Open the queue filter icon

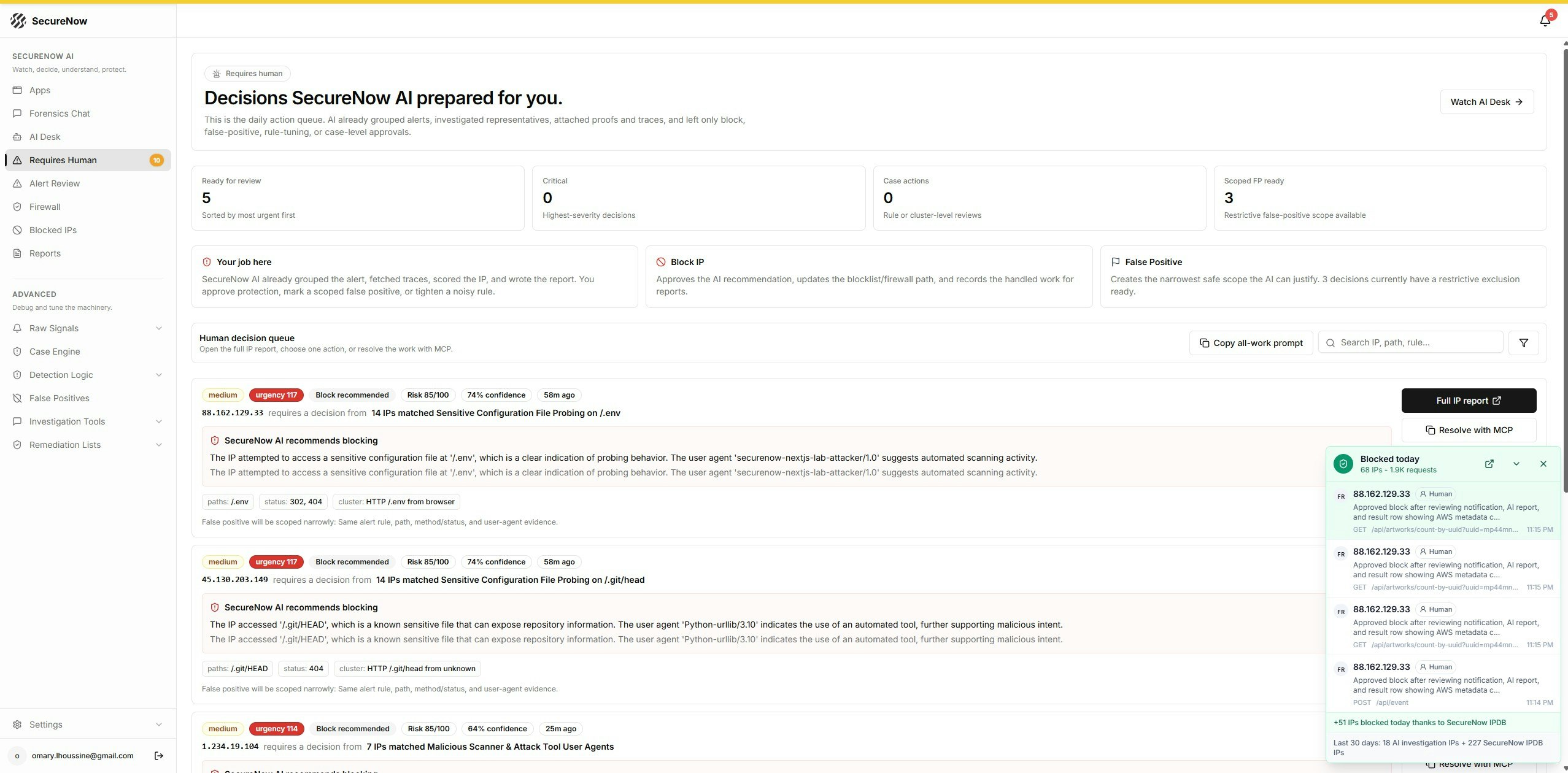point(1523,343)
